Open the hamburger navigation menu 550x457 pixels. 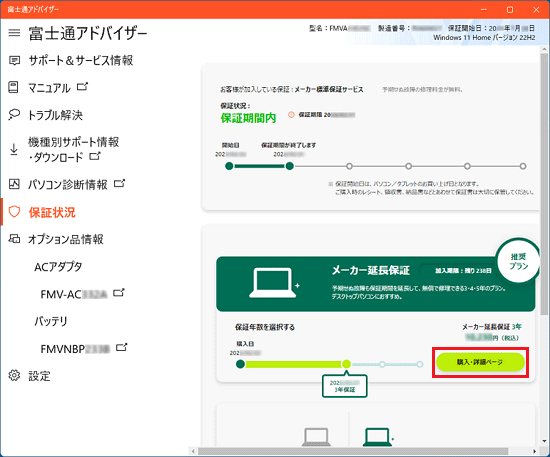[x=14, y=33]
